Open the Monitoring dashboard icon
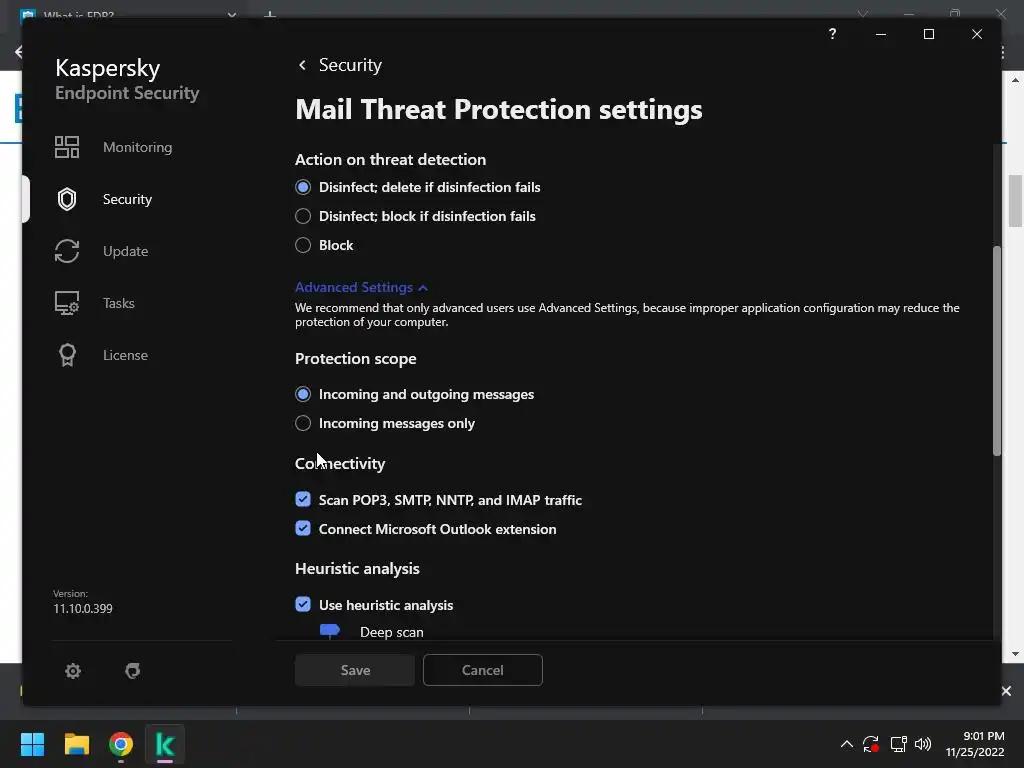 point(67,147)
